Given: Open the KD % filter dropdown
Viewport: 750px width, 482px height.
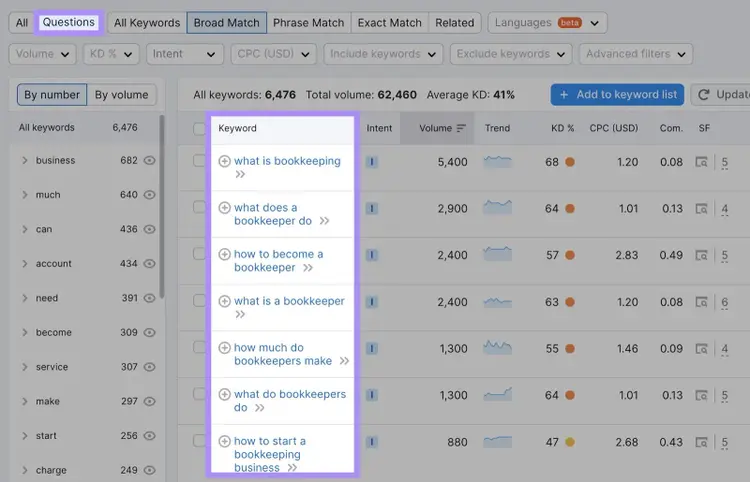Looking at the screenshot, I should click(111, 54).
